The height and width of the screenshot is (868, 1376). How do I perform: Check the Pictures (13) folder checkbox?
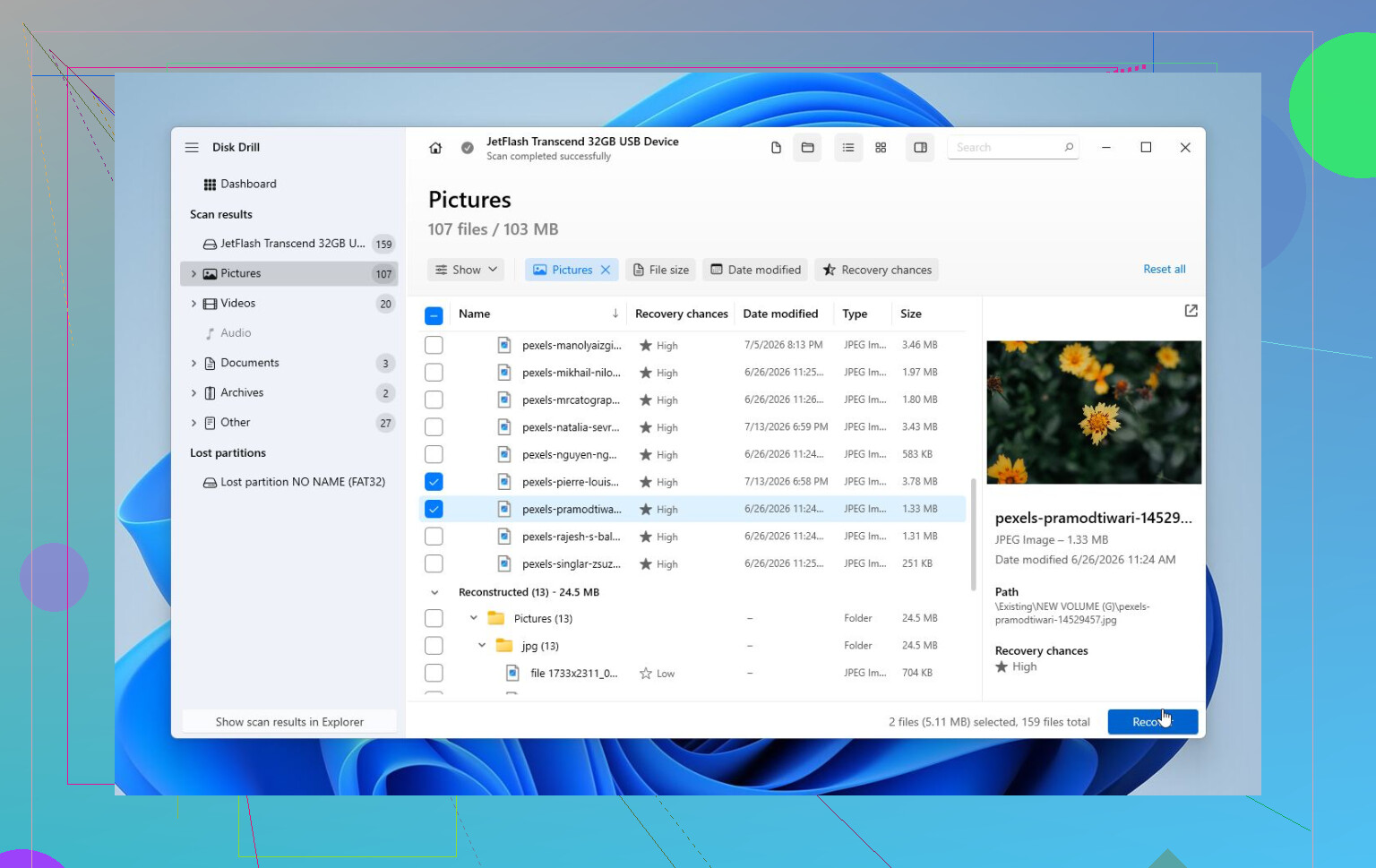point(434,618)
